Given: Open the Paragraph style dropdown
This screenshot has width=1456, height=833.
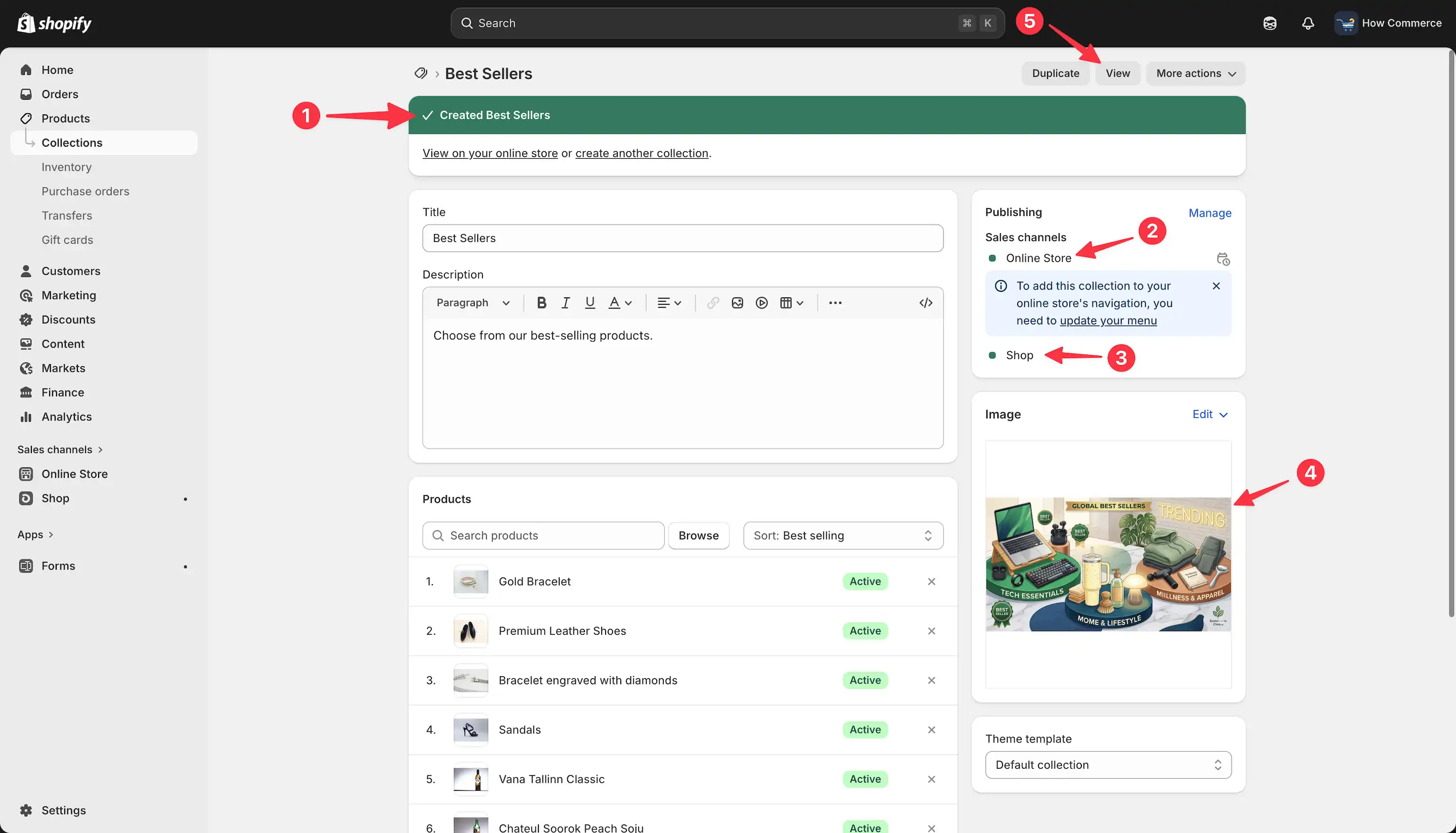Looking at the screenshot, I should click(472, 302).
